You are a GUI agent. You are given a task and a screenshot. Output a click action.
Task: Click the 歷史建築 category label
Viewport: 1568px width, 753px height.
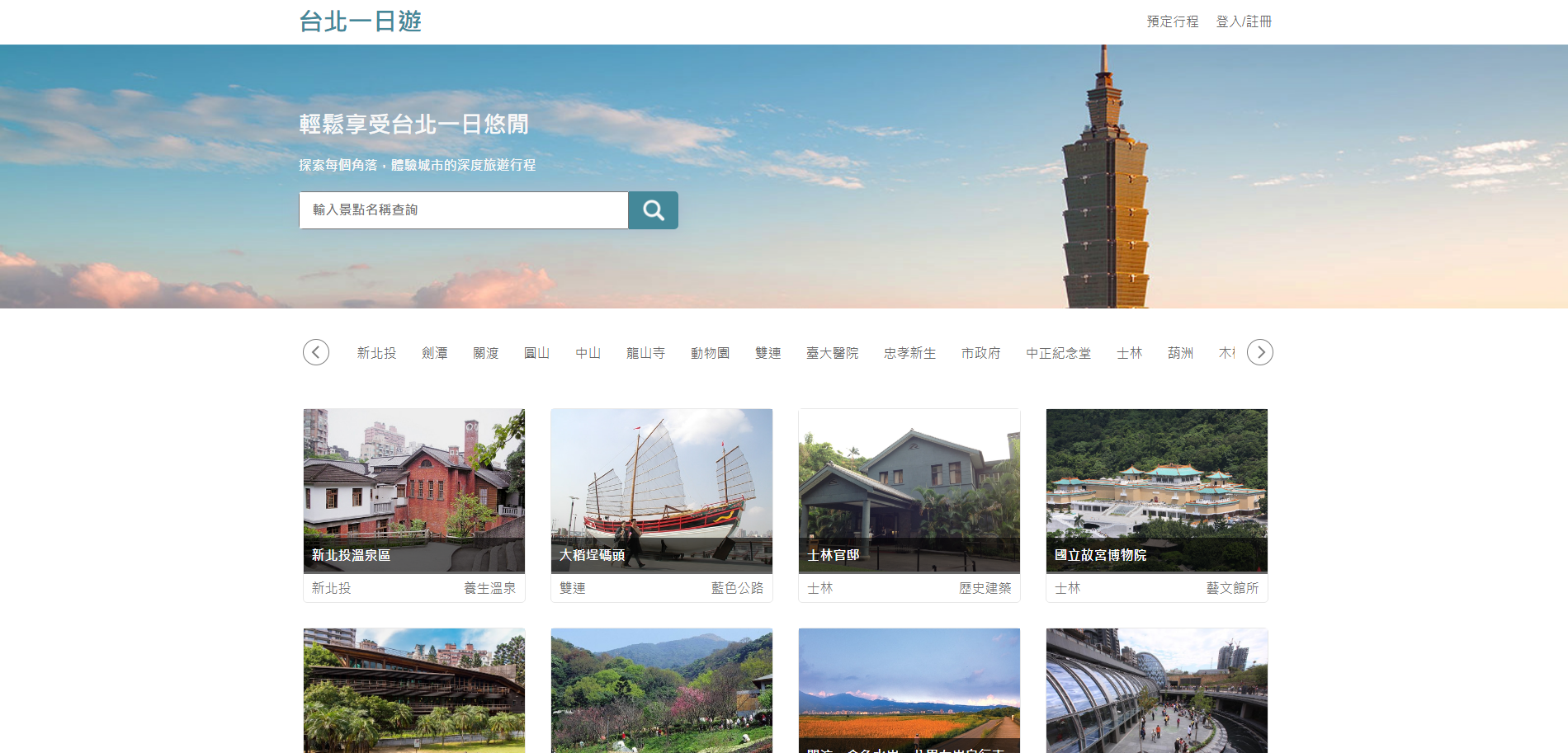[x=985, y=588]
